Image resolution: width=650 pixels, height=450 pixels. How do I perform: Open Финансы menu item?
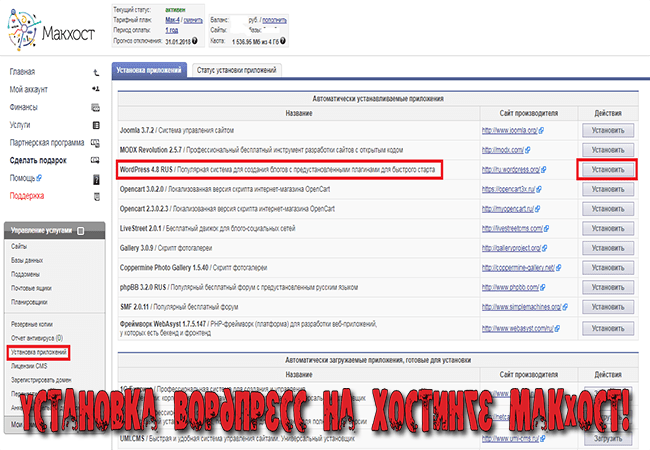tap(24, 107)
